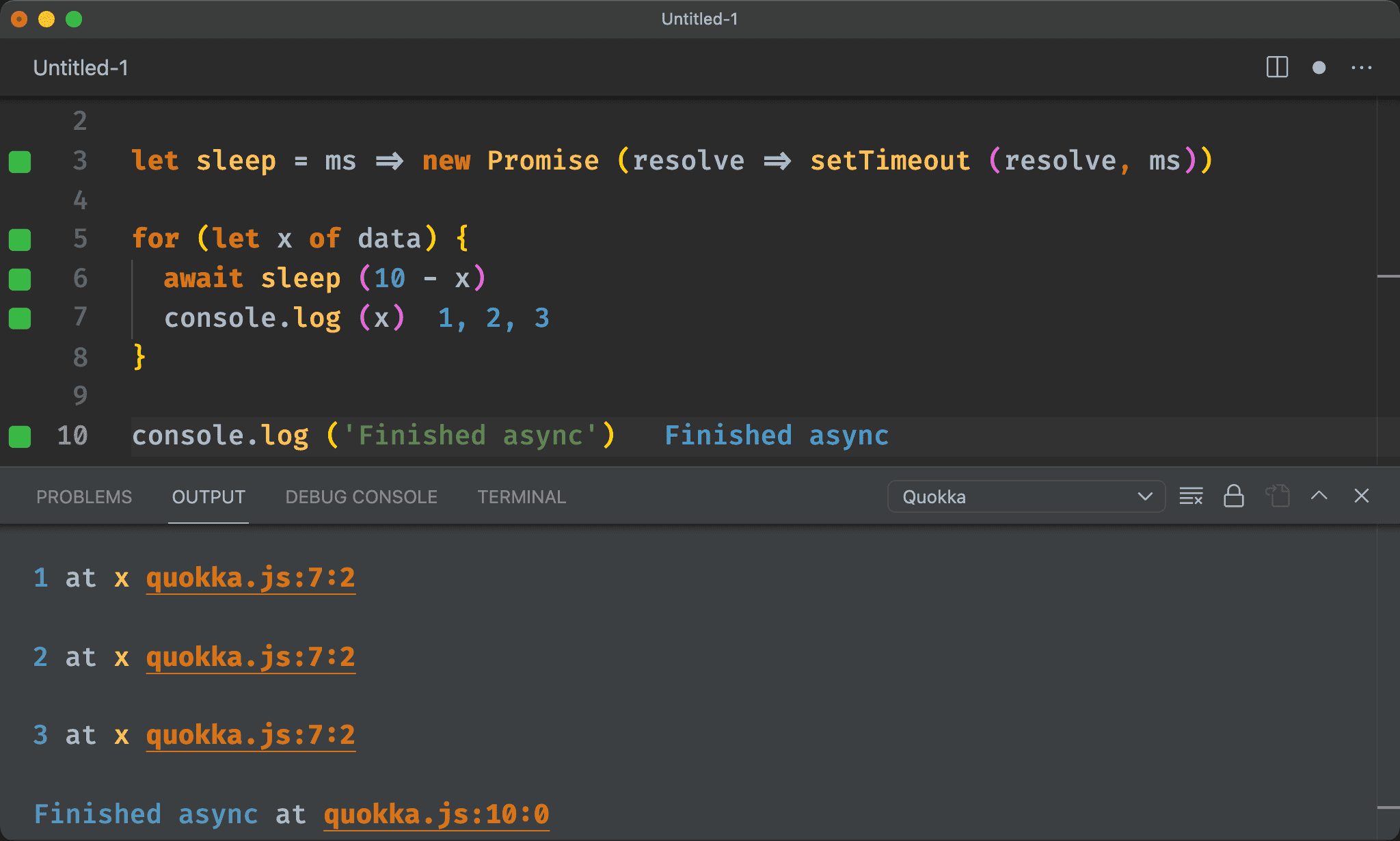This screenshot has width=1400, height=841.
Task: Click the split editor icon
Action: point(1276,68)
